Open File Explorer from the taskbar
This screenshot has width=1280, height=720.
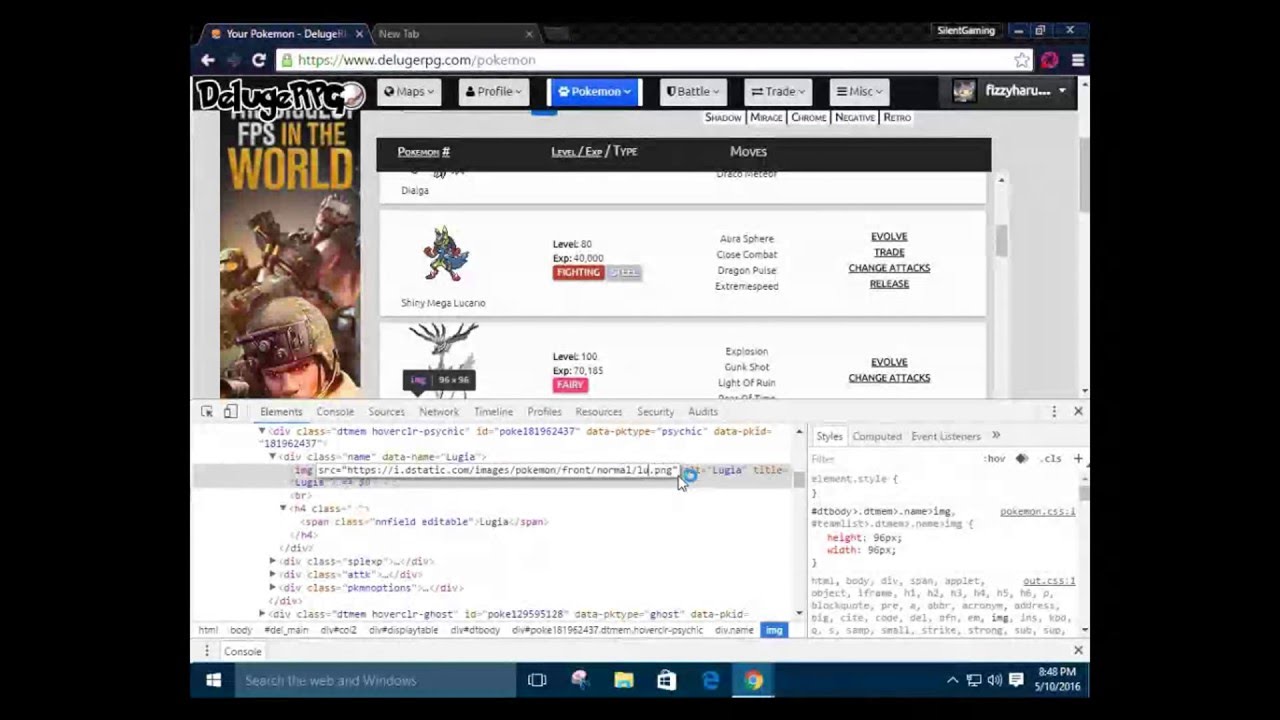(623, 680)
